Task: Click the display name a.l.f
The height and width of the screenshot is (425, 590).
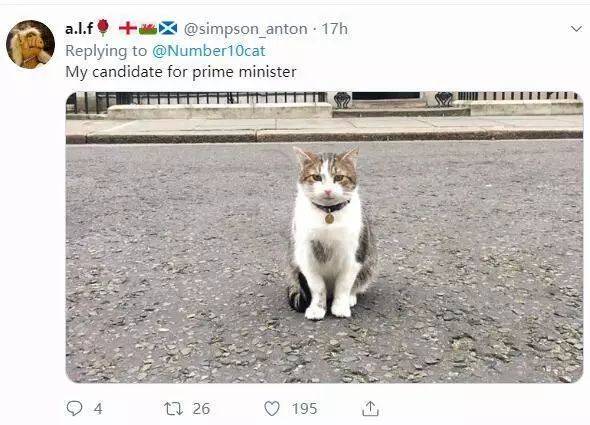Action: pos(79,29)
